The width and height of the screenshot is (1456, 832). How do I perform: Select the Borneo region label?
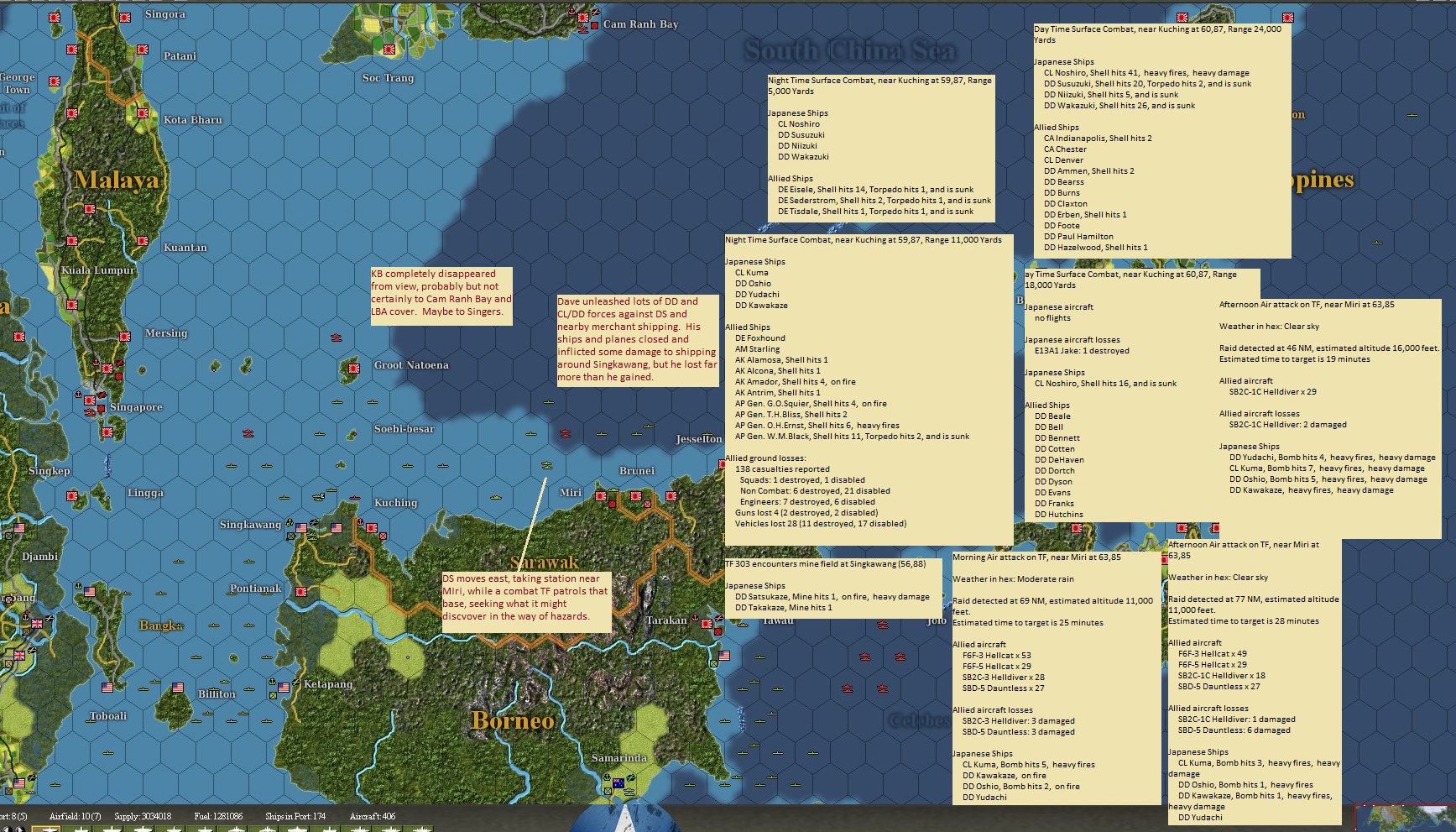tap(513, 720)
